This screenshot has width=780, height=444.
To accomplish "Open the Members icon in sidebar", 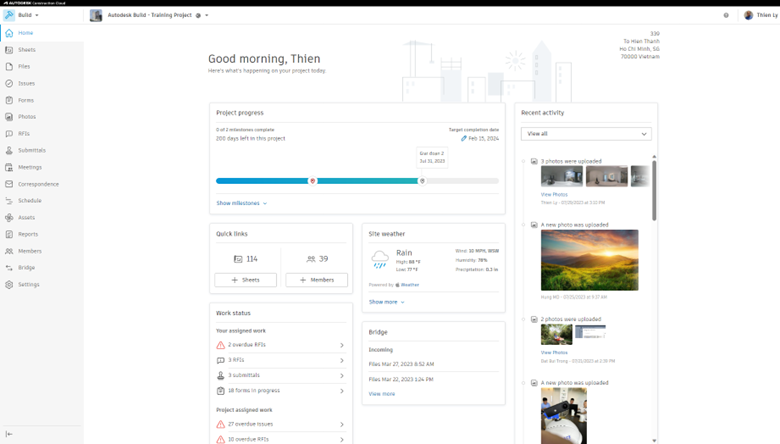I will tap(9, 251).
